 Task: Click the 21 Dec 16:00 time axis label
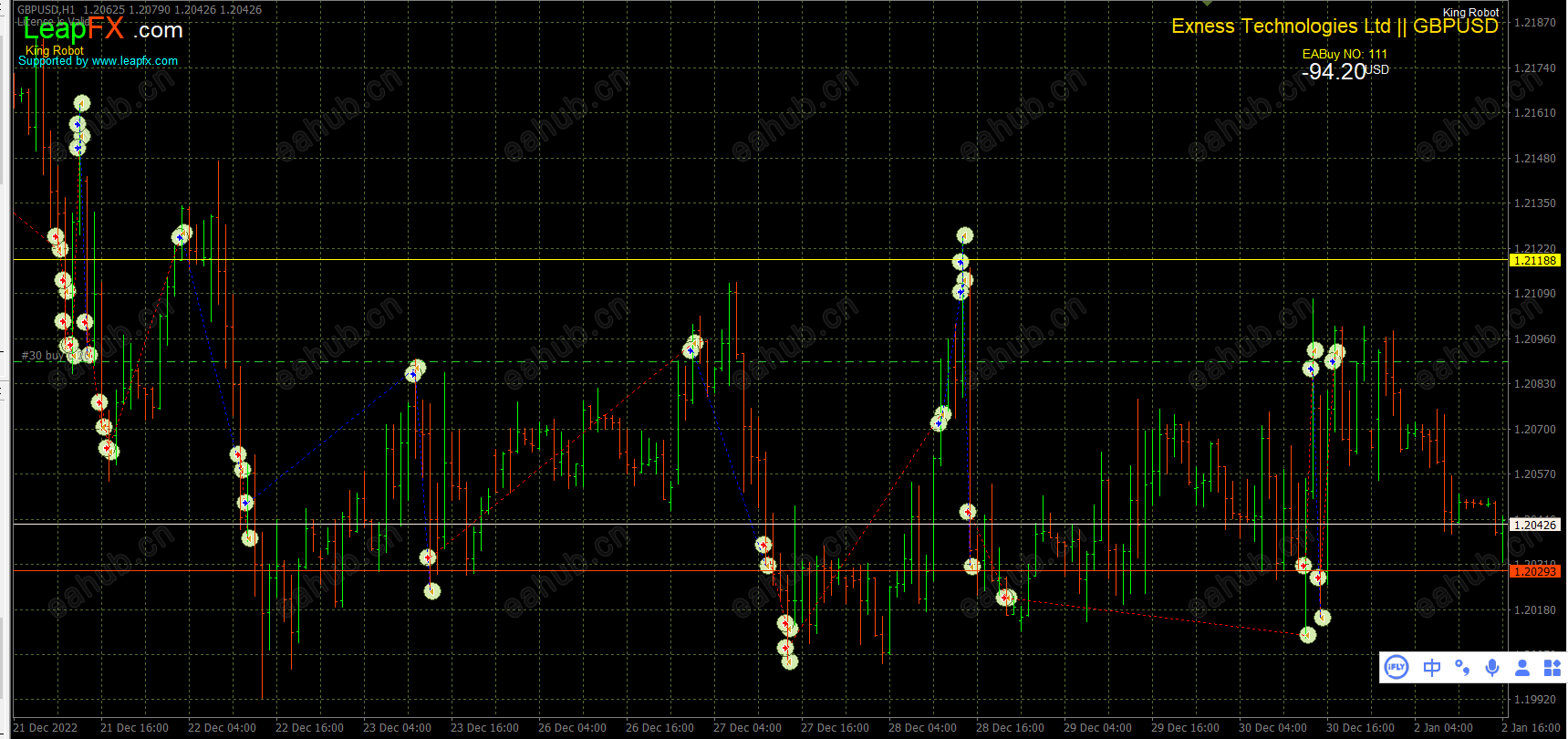click(x=135, y=728)
